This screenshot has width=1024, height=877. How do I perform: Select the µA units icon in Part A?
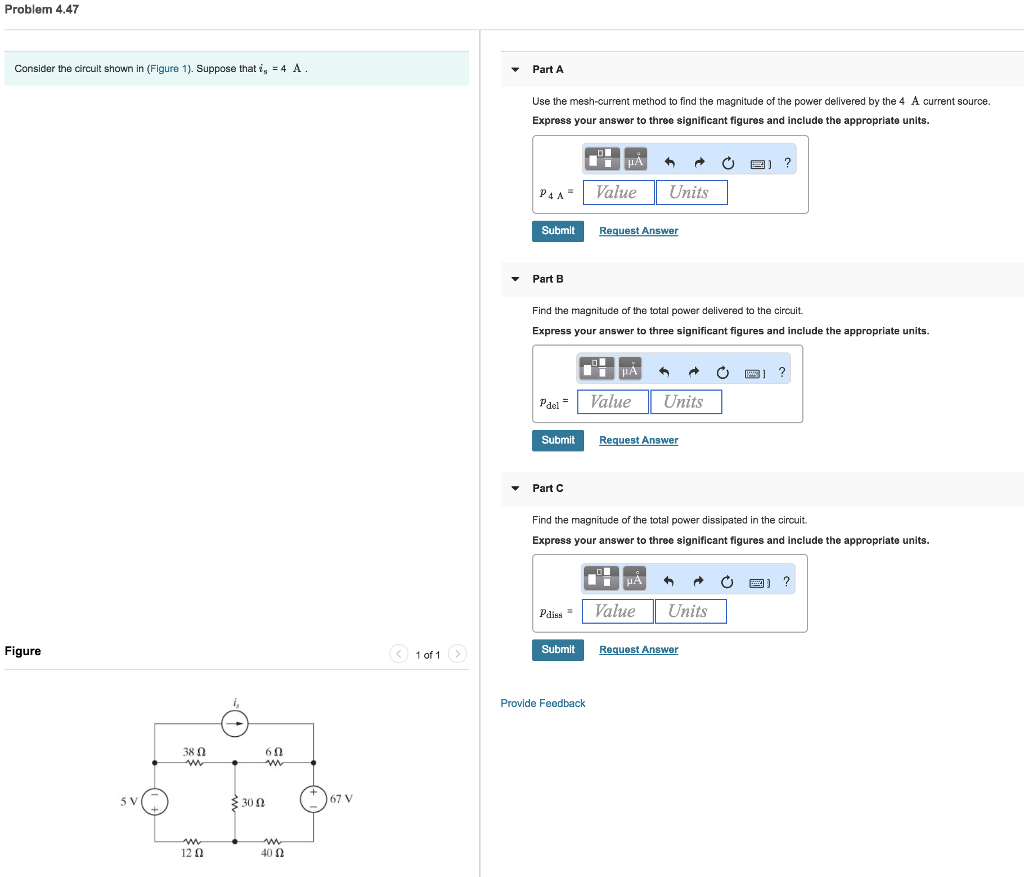[x=633, y=158]
